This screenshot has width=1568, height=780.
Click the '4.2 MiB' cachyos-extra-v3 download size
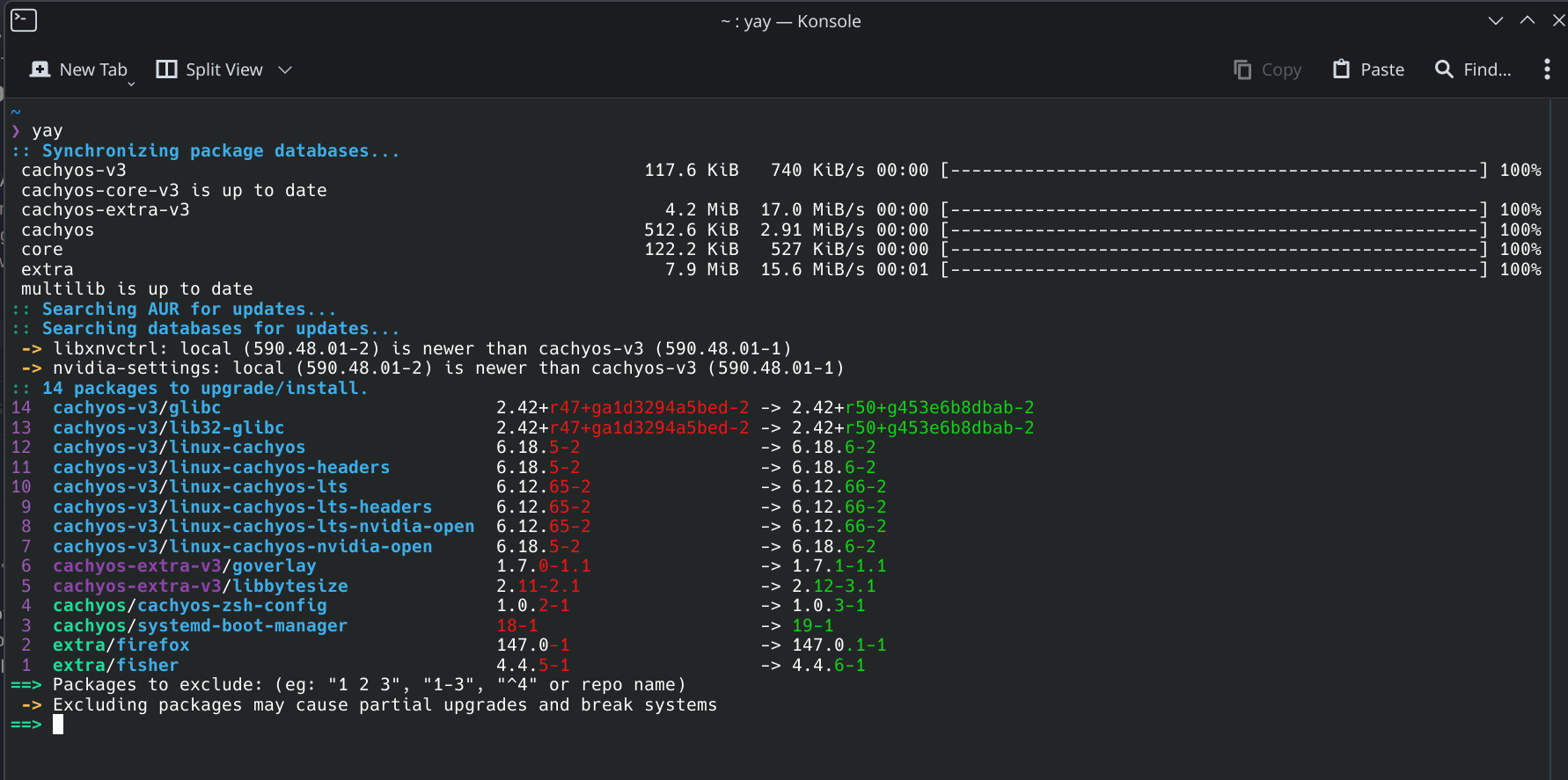click(x=701, y=210)
